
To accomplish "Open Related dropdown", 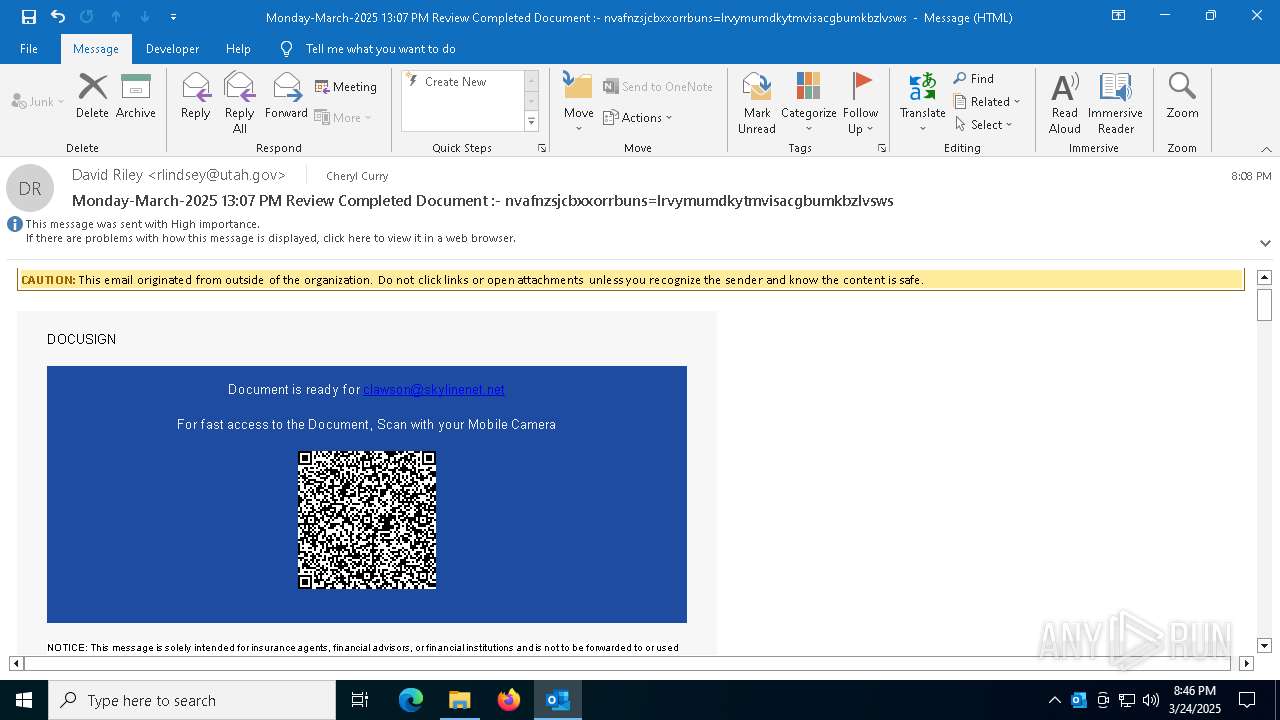I will (x=987, y=101).
